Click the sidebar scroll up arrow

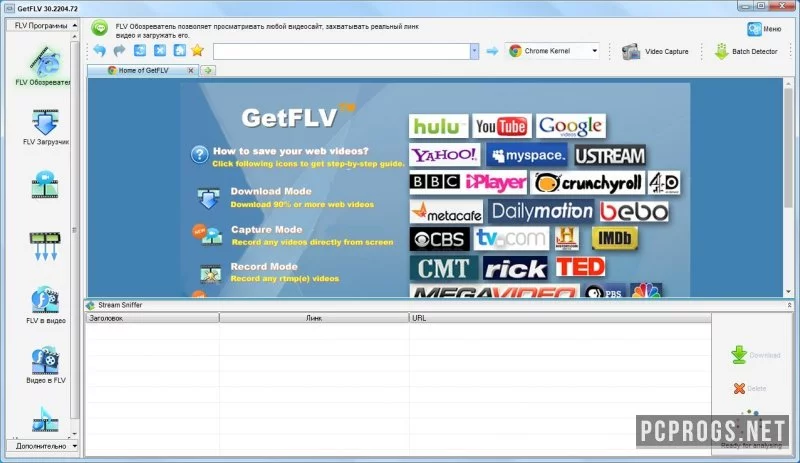(74, 37)
